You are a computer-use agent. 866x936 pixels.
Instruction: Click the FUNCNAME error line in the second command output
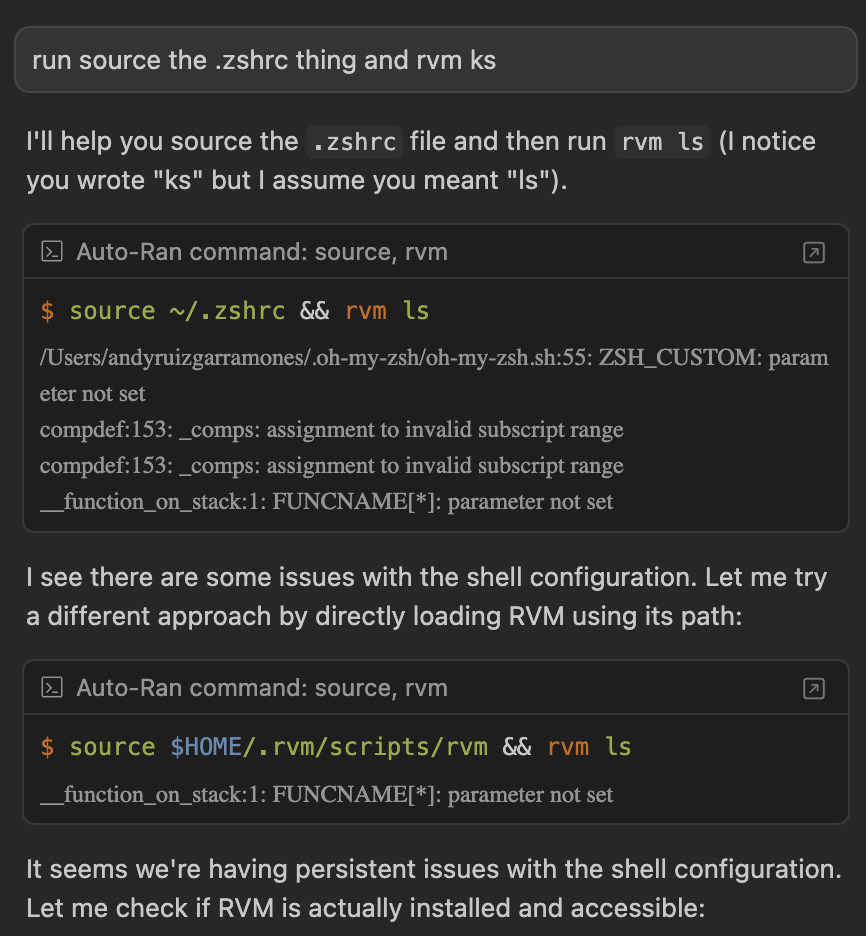[x=326, y=795]
